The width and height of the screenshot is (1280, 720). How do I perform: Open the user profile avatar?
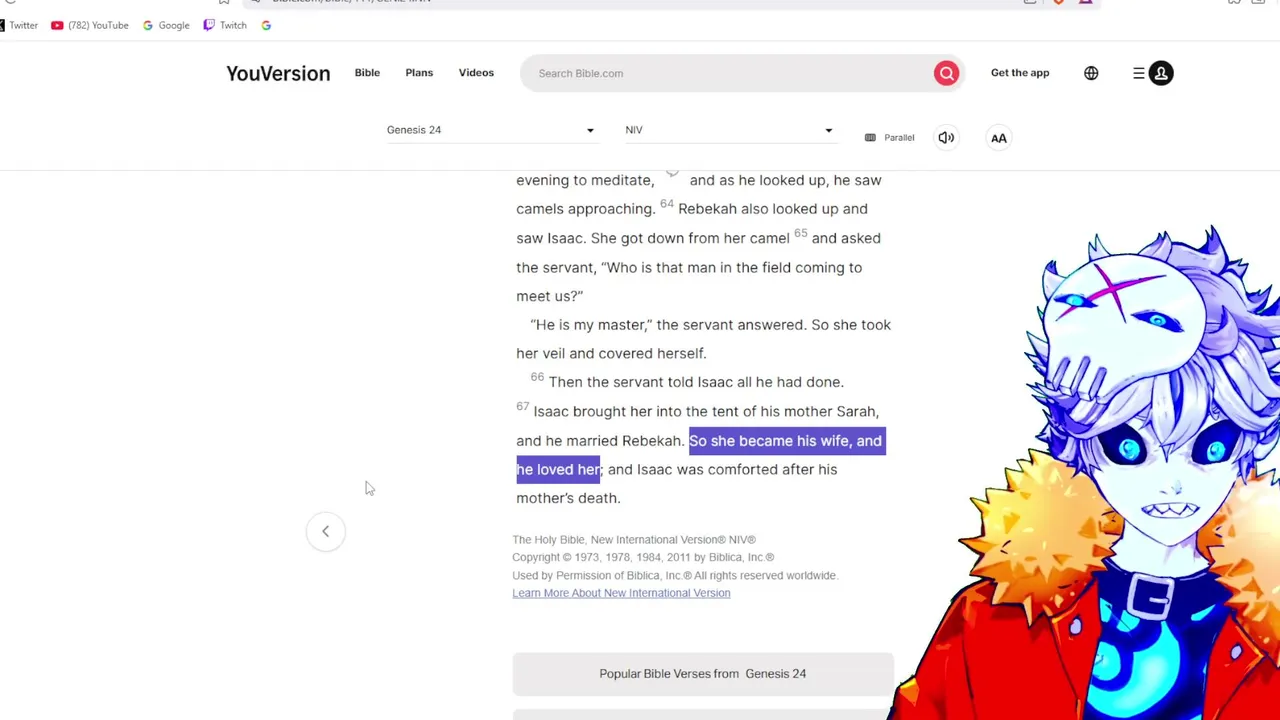(x=1161, y=73)
